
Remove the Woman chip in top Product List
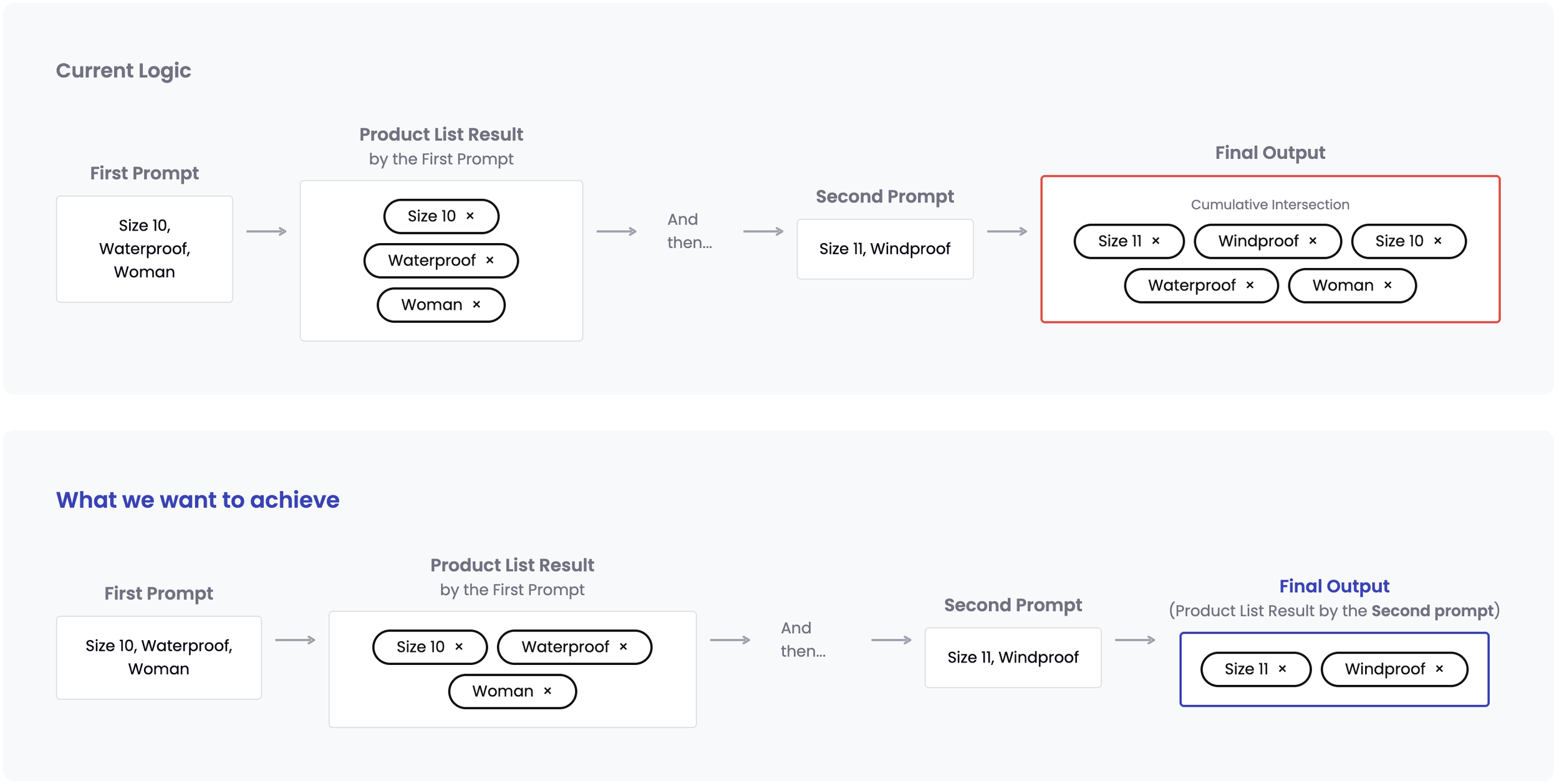click(476, 304)
